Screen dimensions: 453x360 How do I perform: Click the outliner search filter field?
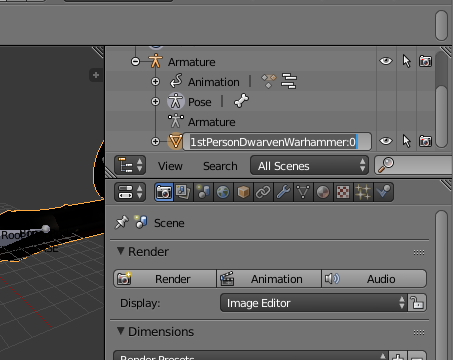click(413, 165)
